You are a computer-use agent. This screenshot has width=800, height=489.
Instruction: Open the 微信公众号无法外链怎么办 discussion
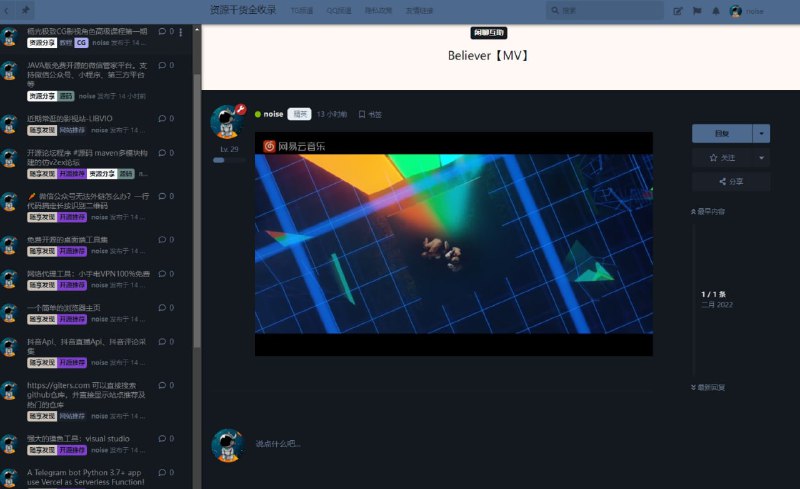click(x=89, y=201)
